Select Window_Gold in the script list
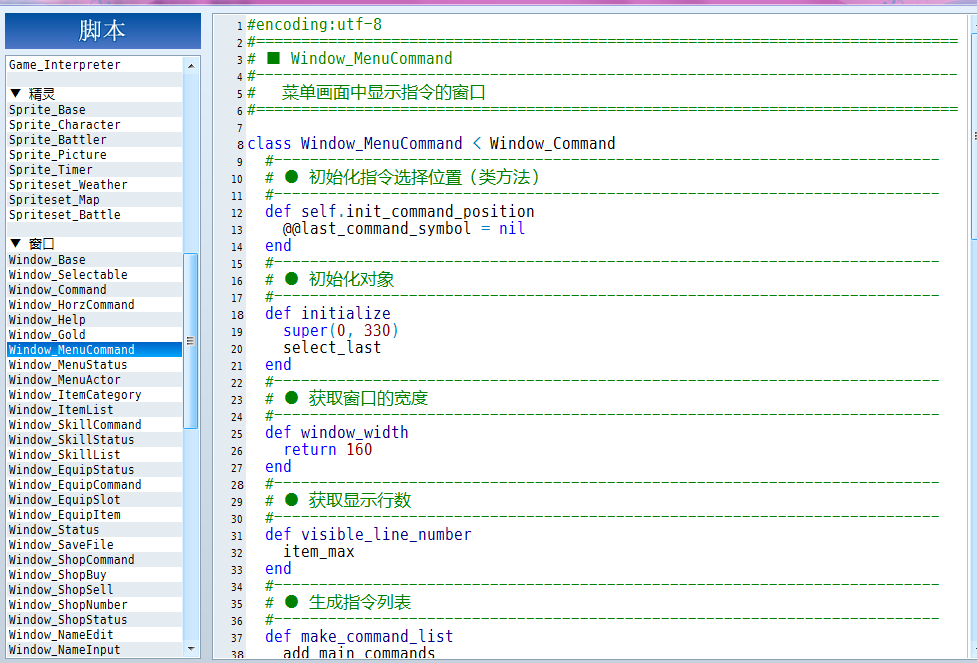This screenshot has width=977, height=663. pyautogui.click(x=95, y=335)
